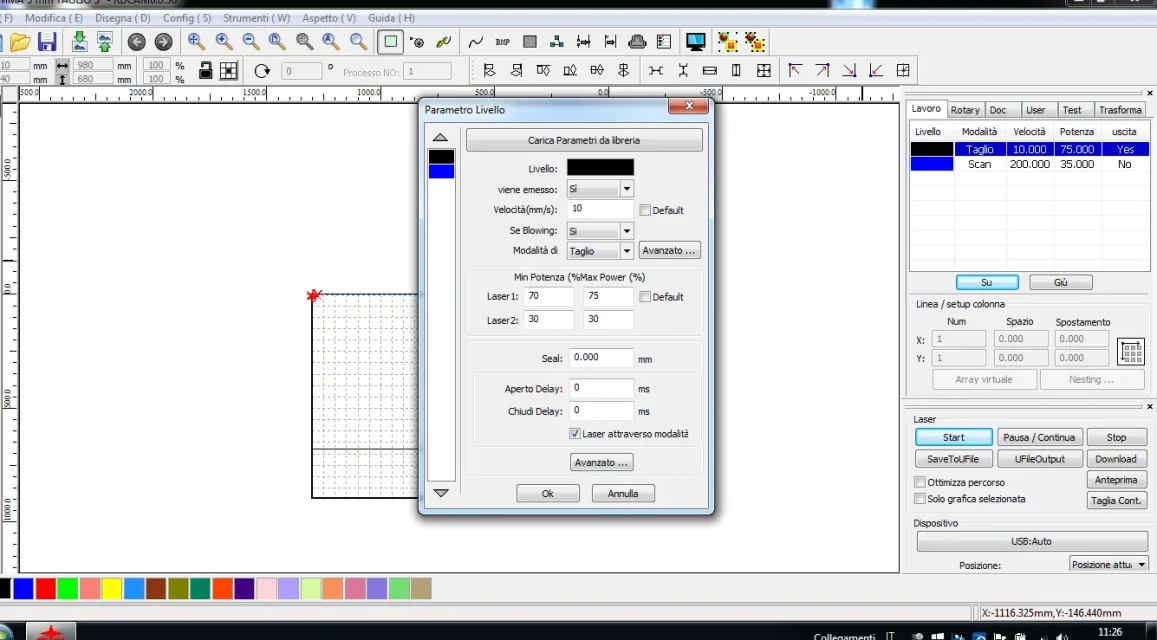Click the up triangle in layer list
The height and width of the screenshot is (640, 1157).
coord(441,137)
